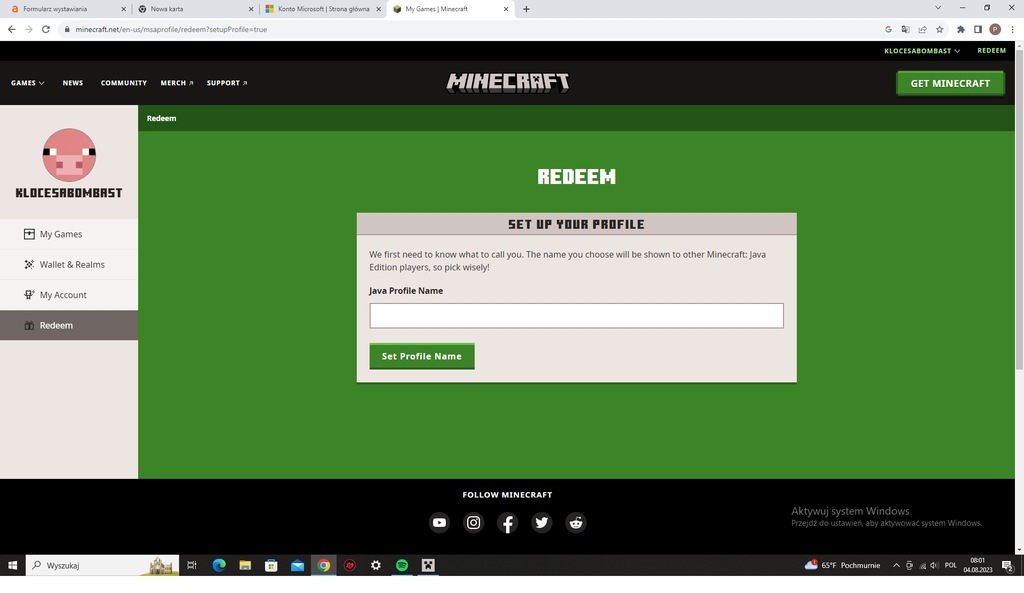Switch to Formularz wystawiania tab
This screenshot has width=1024, height=593.
point(66,9)
